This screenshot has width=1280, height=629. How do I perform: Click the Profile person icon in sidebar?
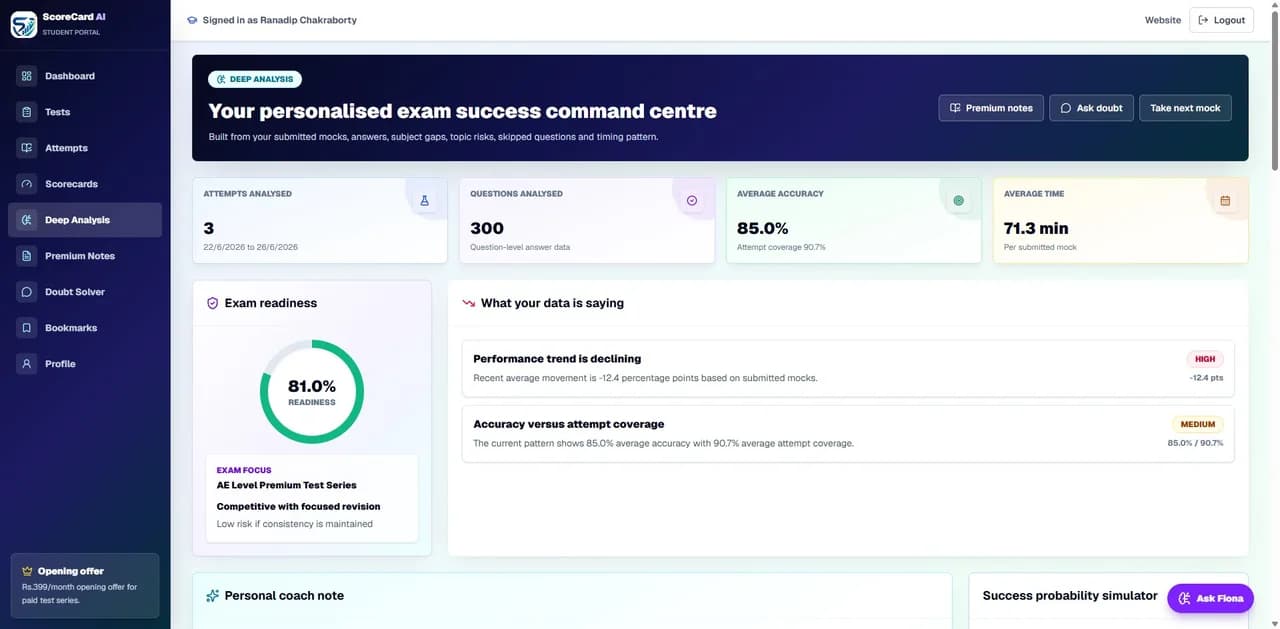point(27,364)
